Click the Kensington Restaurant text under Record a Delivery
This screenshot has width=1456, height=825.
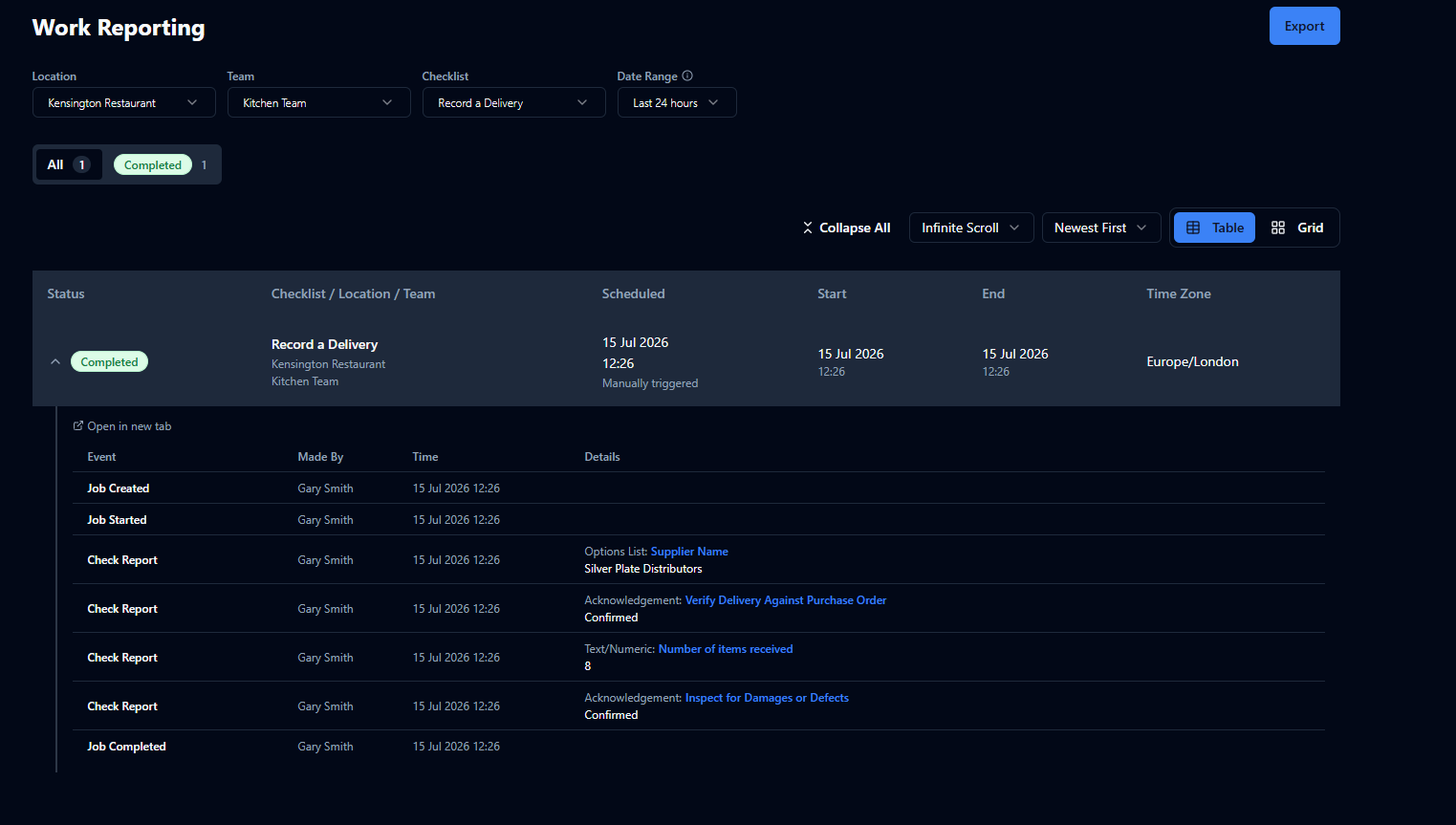328,364
